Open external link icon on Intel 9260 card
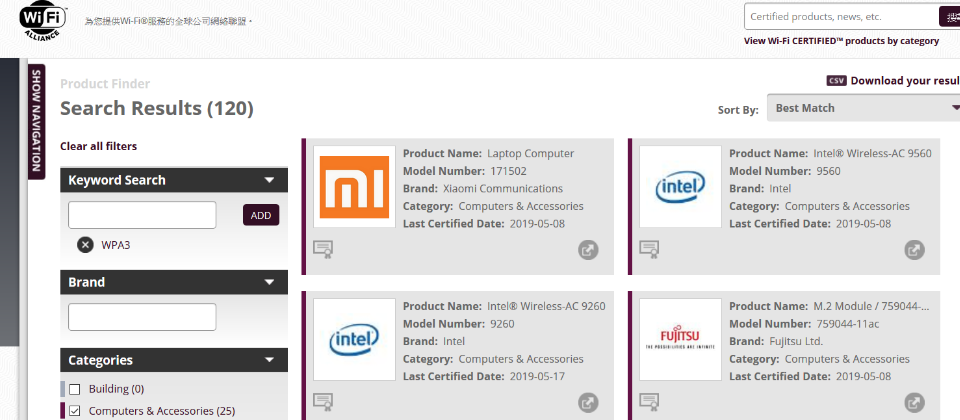 click(x=588, y=402)
